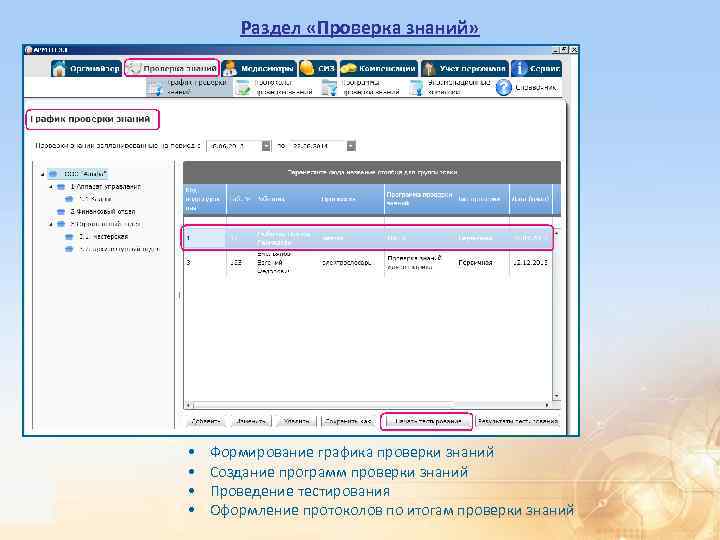The image size is (720, 540).
Task: Click the Программы проверки document icon
Action: 329,87
